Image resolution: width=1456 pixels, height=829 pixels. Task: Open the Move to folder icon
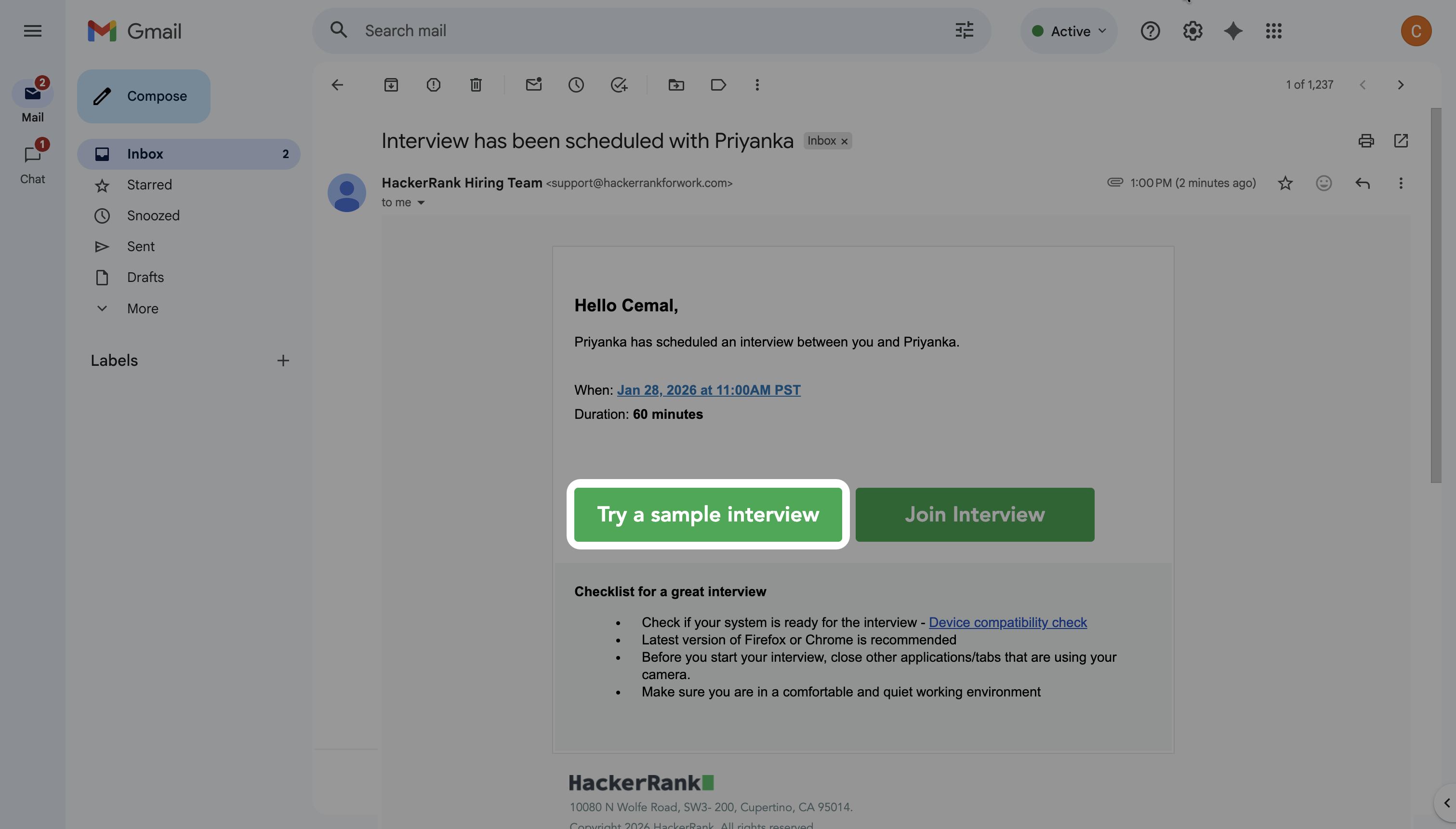click(676, 85)
